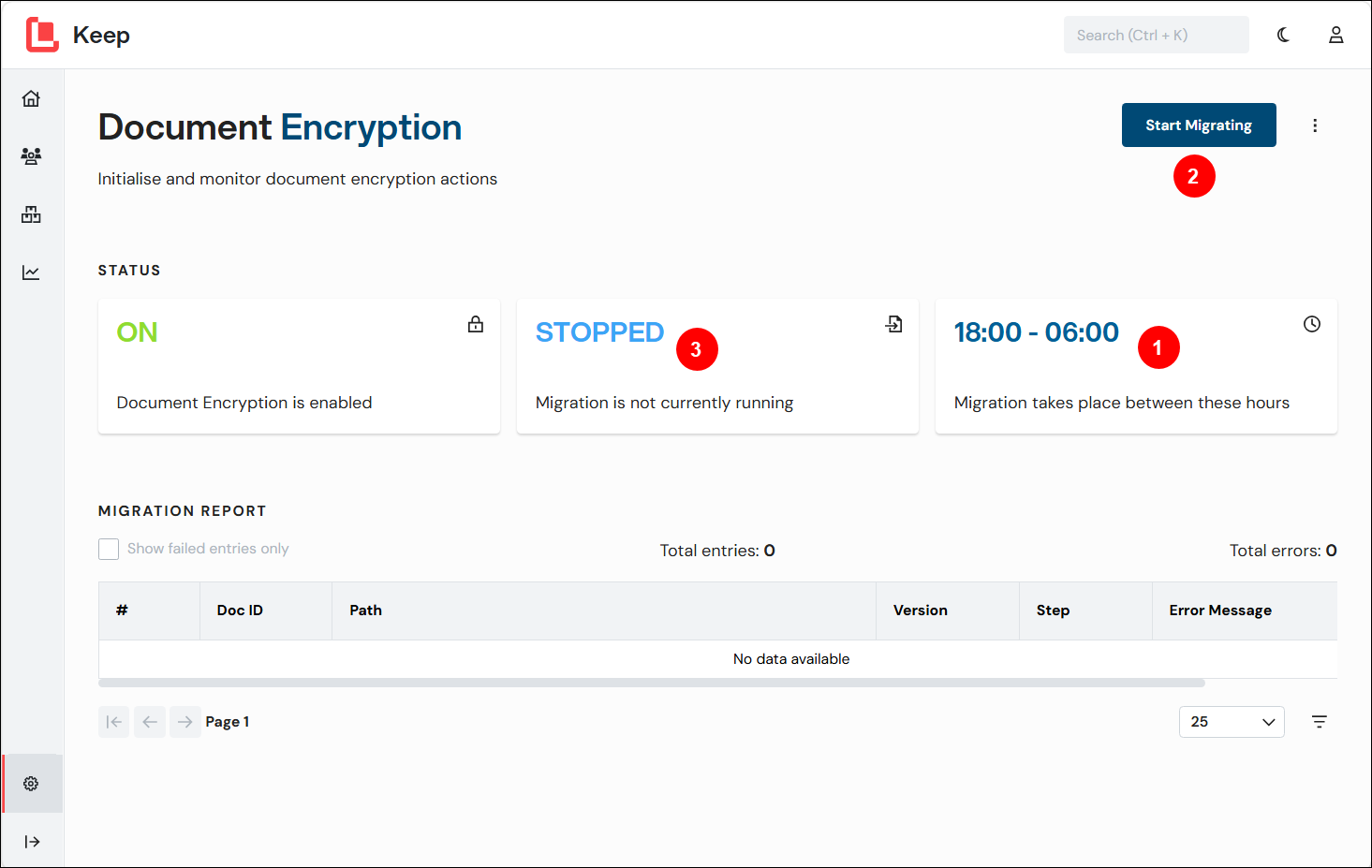1372x868 pixels.
Task: Go to previous page arrow
Action: [x=150, y=722]
